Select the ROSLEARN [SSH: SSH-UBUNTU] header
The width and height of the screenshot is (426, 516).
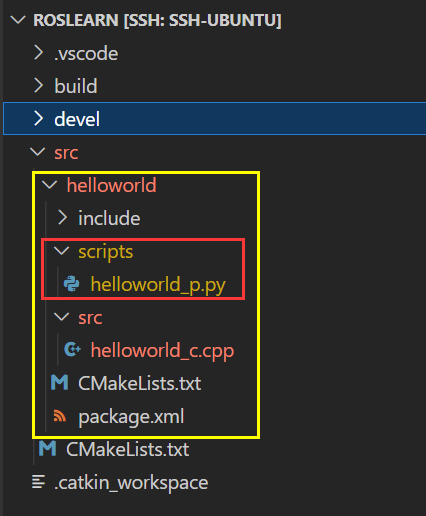(157, 20)
